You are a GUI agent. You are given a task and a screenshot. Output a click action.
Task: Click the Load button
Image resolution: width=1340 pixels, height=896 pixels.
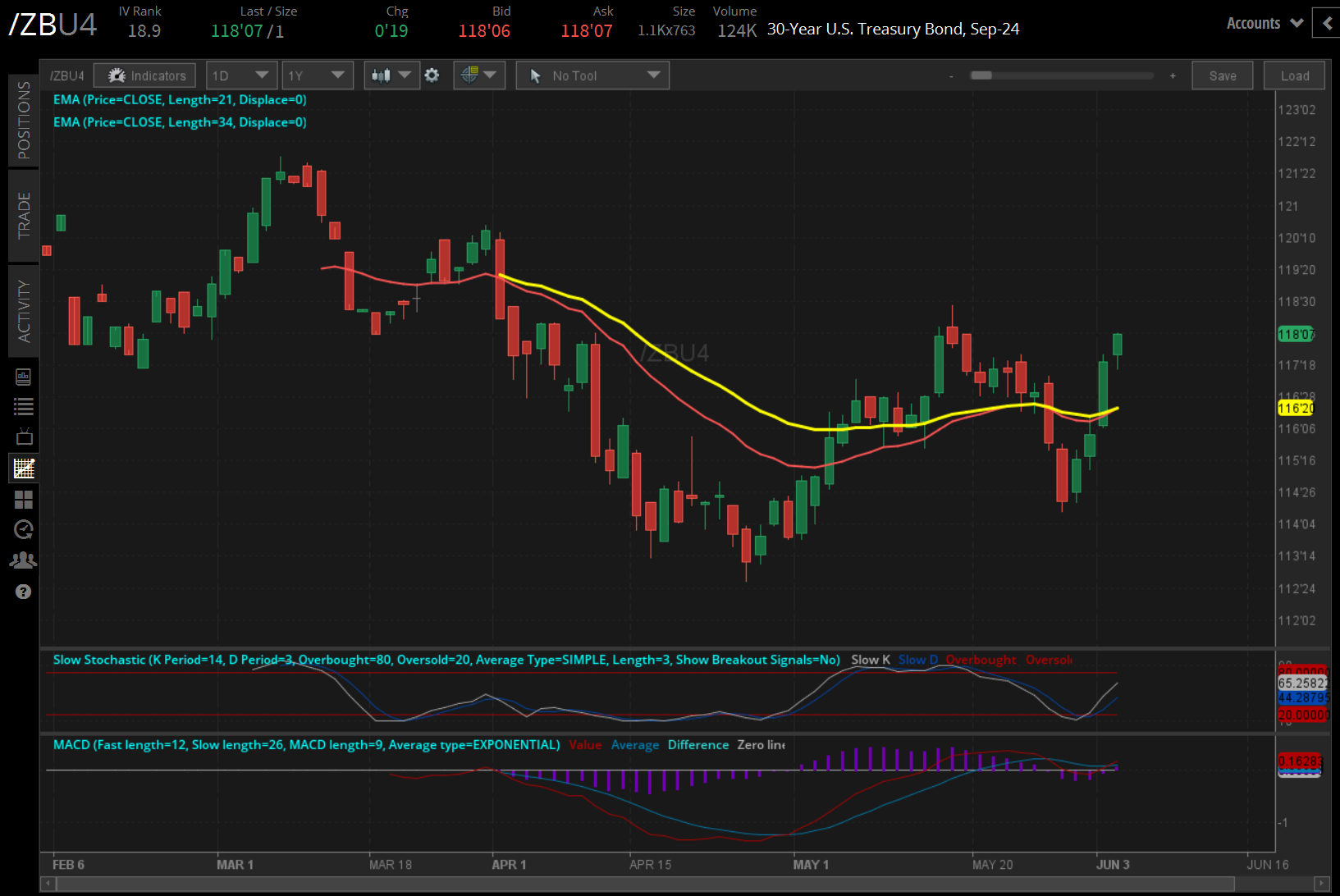(1294, 75)
